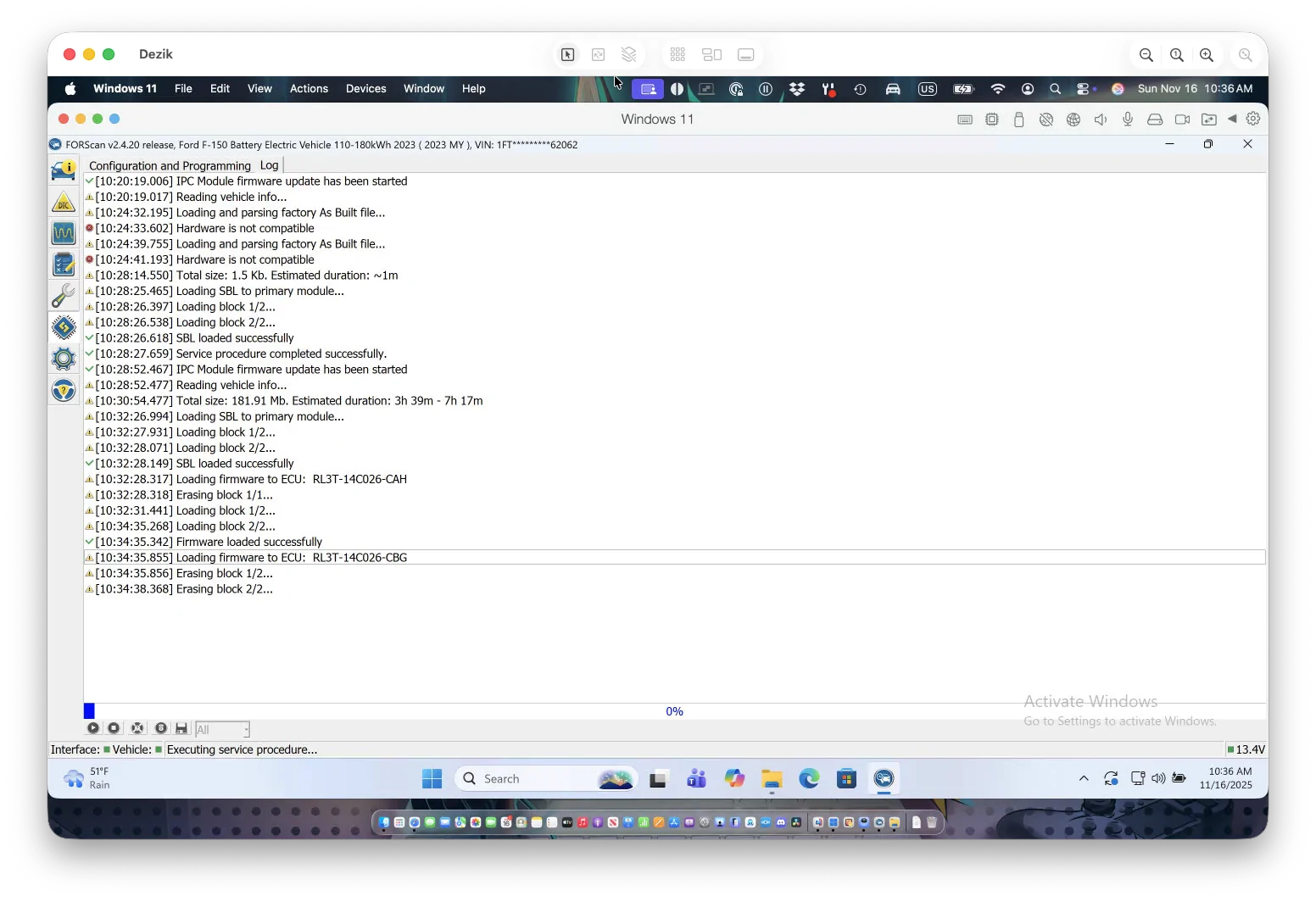Toggle Windows taskbar hidden icons chevron
The width and height of the screenshot is (1316, 902).
tap(1083, 778)
